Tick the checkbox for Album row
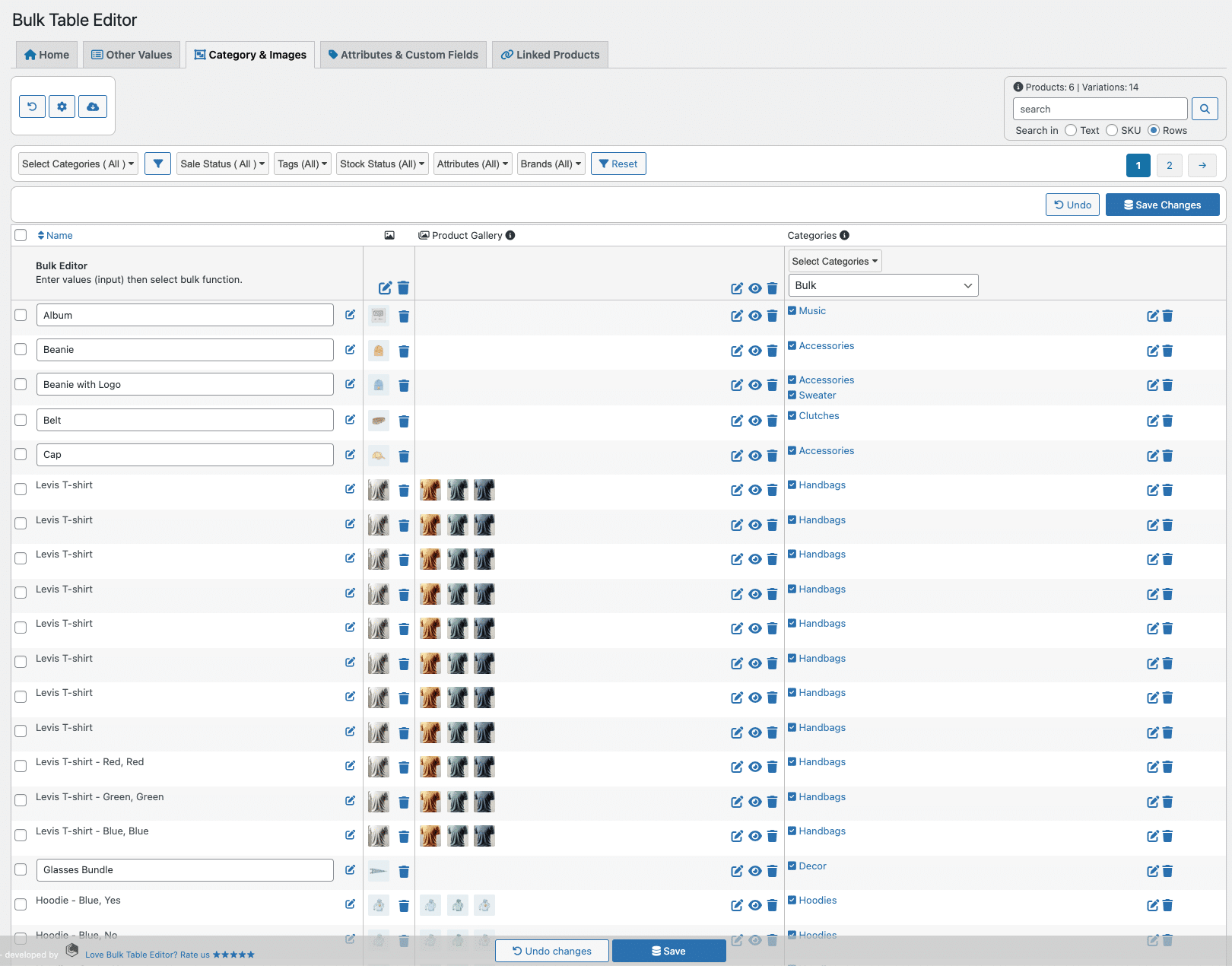Screen dimensions: 1232x966 (x=21, y=315)
